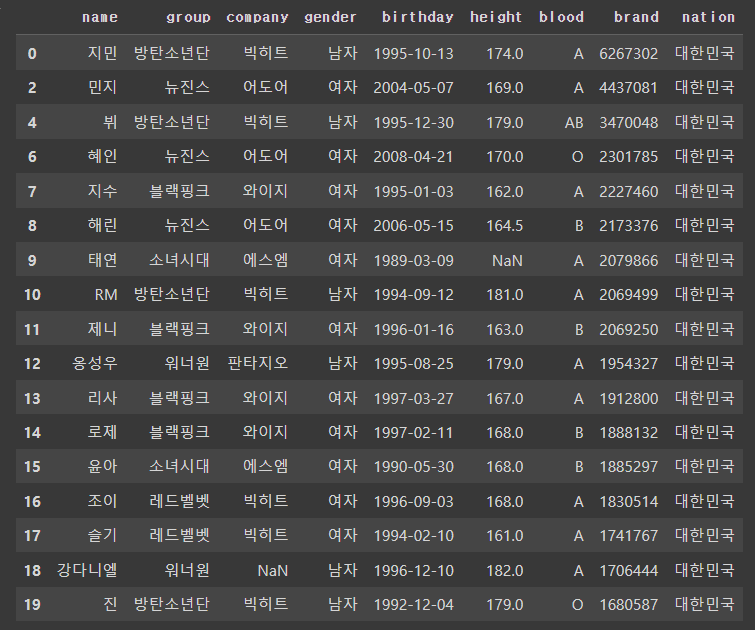Click brand value 2173376
Screen dimensions: 755x630
click(x=629, y=225)
